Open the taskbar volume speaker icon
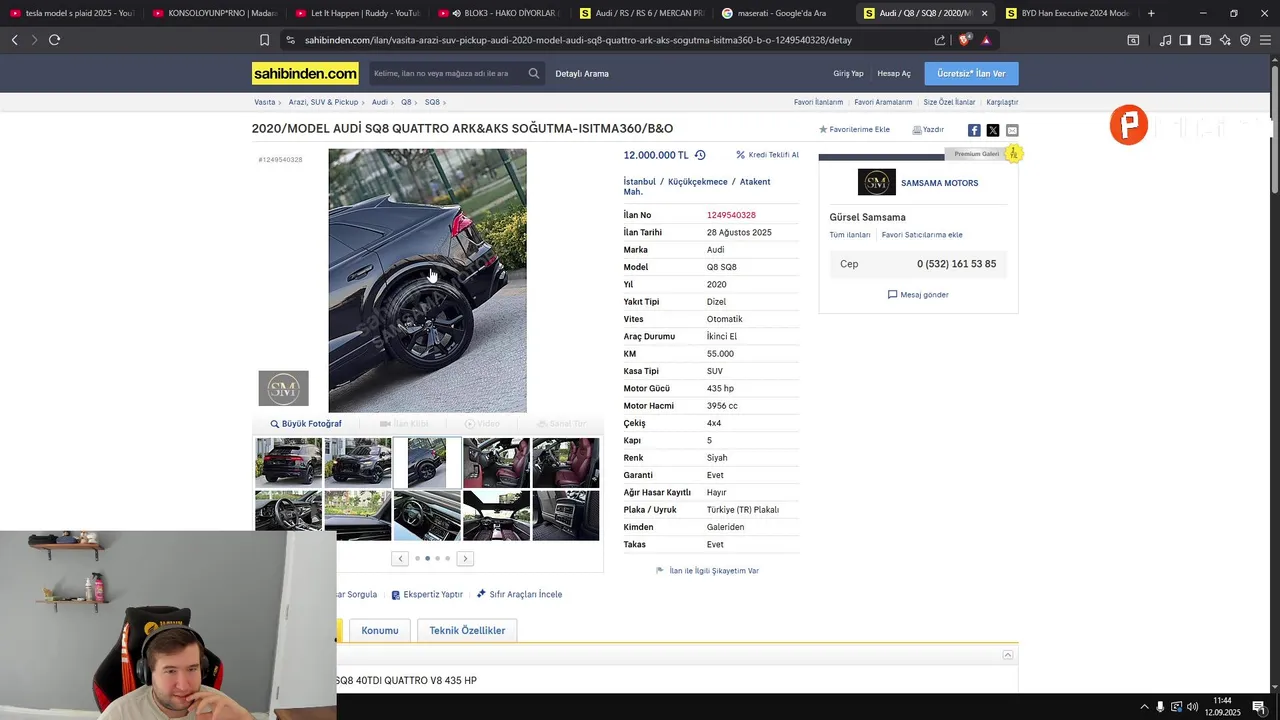This screenshot has height=720, width=1280. tap(1192, 707)
